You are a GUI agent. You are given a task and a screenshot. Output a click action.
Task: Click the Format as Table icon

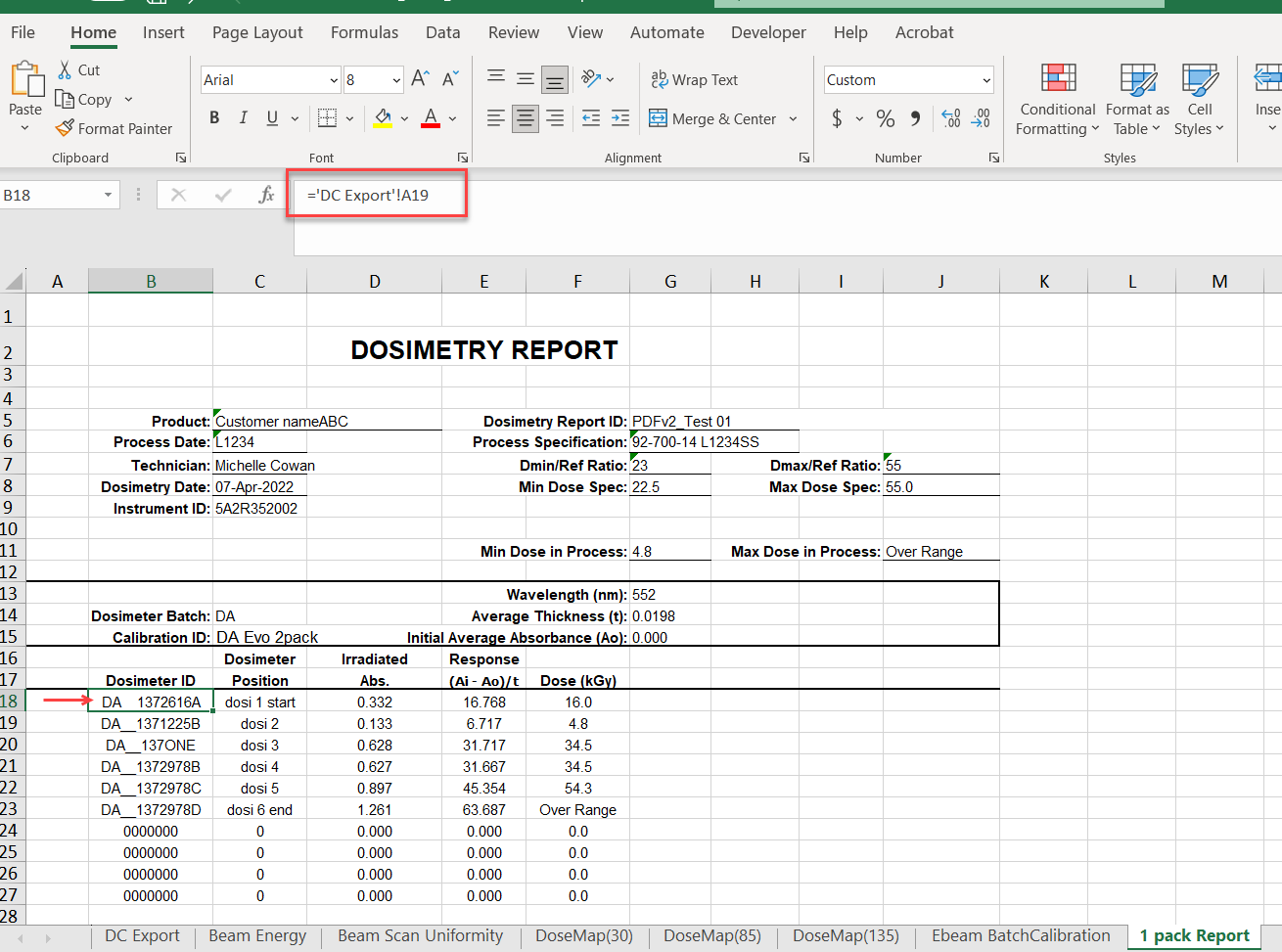(1137, 78)
